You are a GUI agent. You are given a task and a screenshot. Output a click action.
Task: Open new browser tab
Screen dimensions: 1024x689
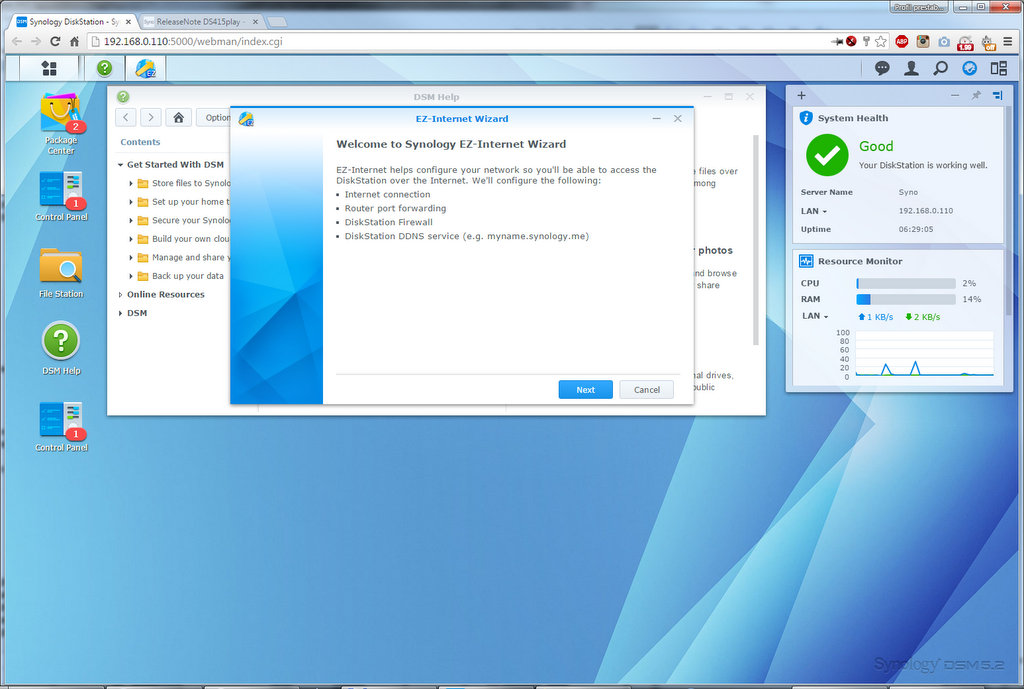pos(277,22)
